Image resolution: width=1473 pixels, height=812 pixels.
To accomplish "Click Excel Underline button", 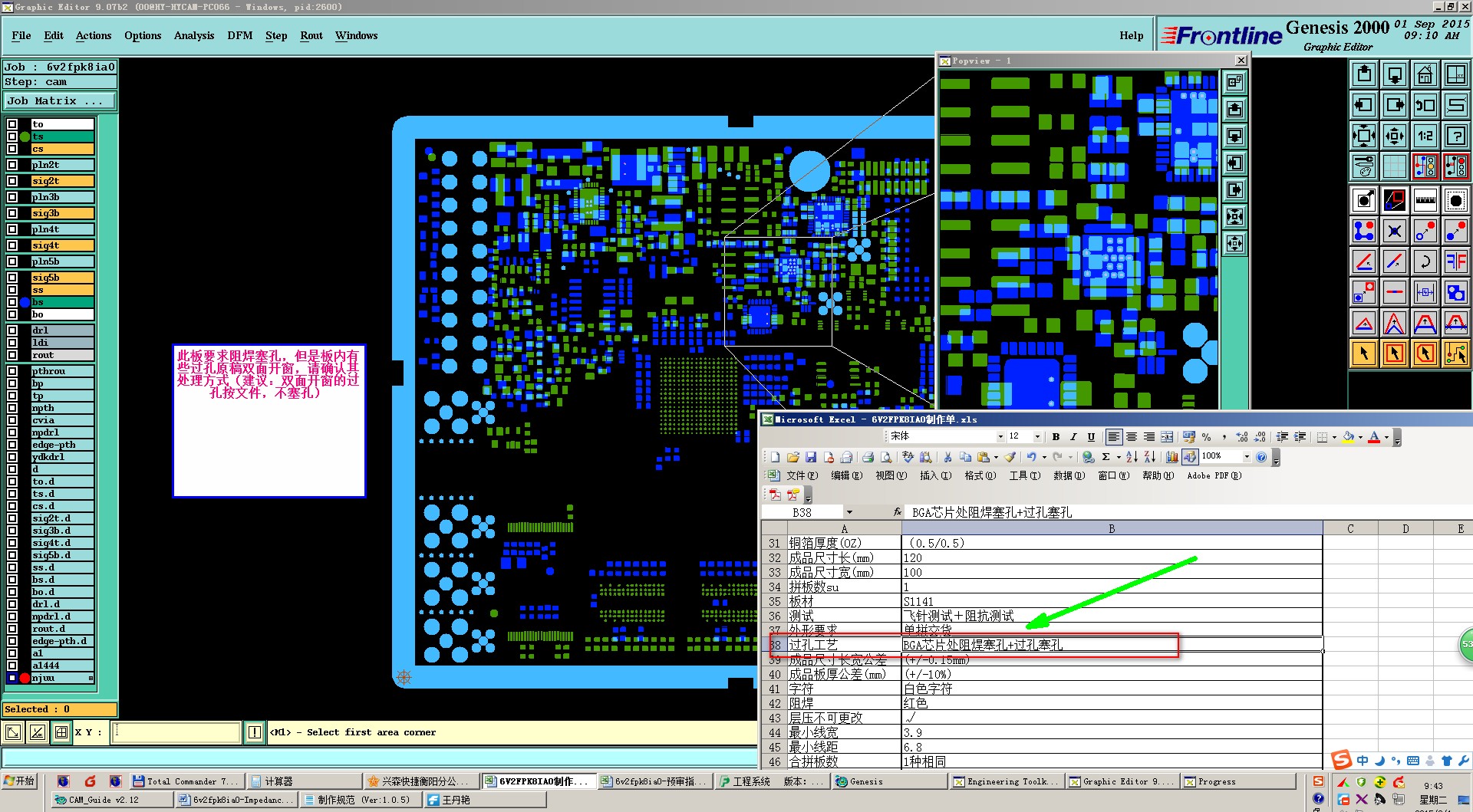I will pos(1091,437).
